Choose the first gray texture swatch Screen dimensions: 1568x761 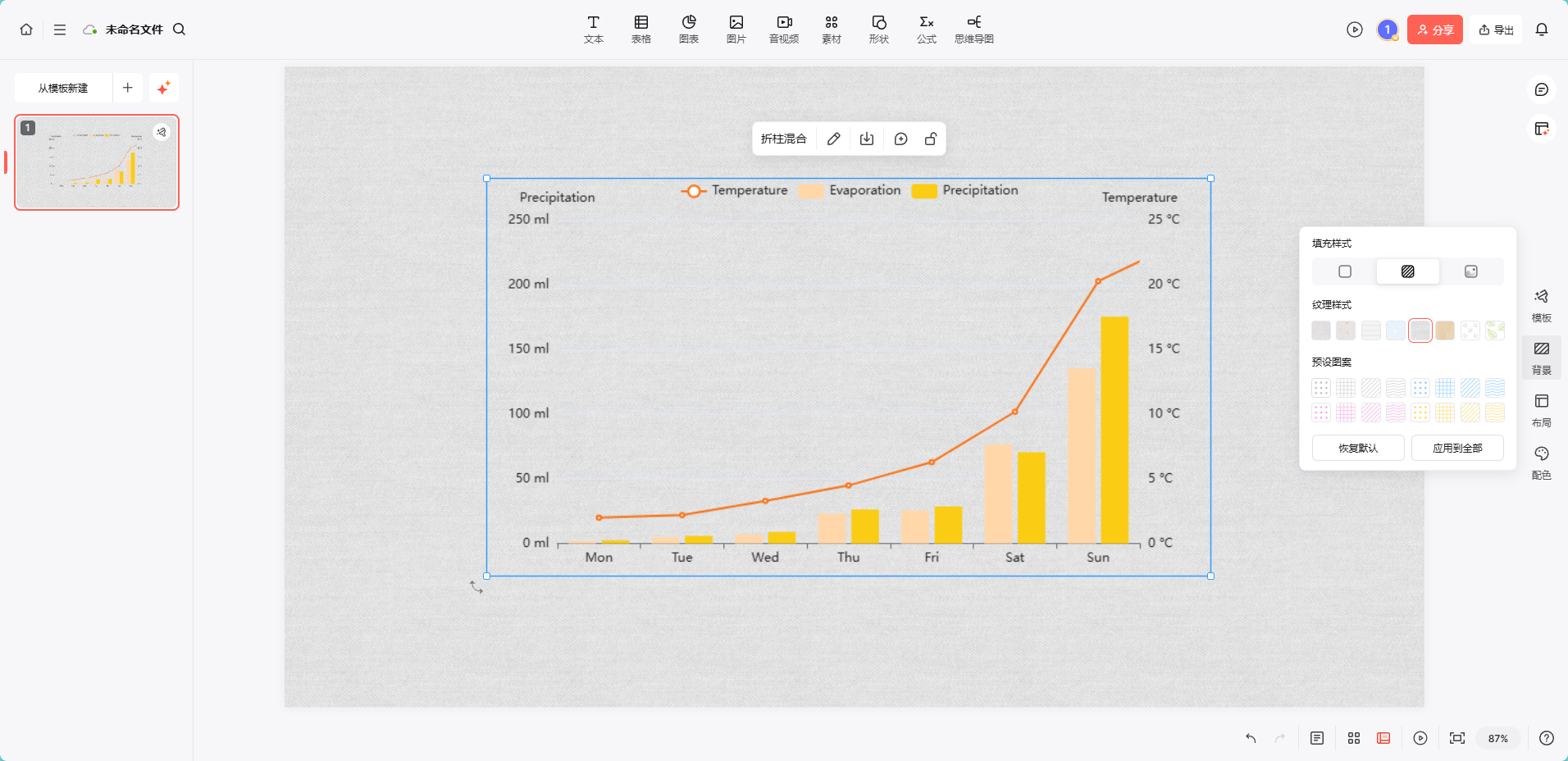click(x=1321, y=330)
